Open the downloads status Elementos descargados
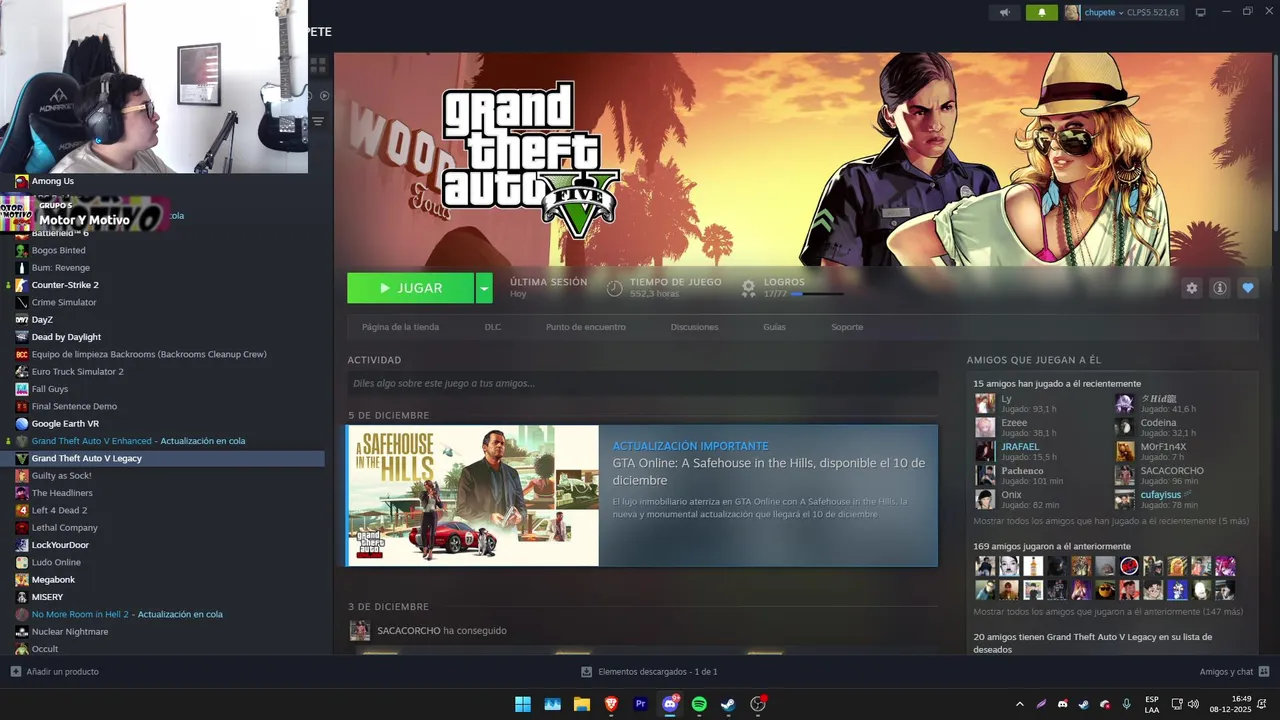 pos(649,672)
